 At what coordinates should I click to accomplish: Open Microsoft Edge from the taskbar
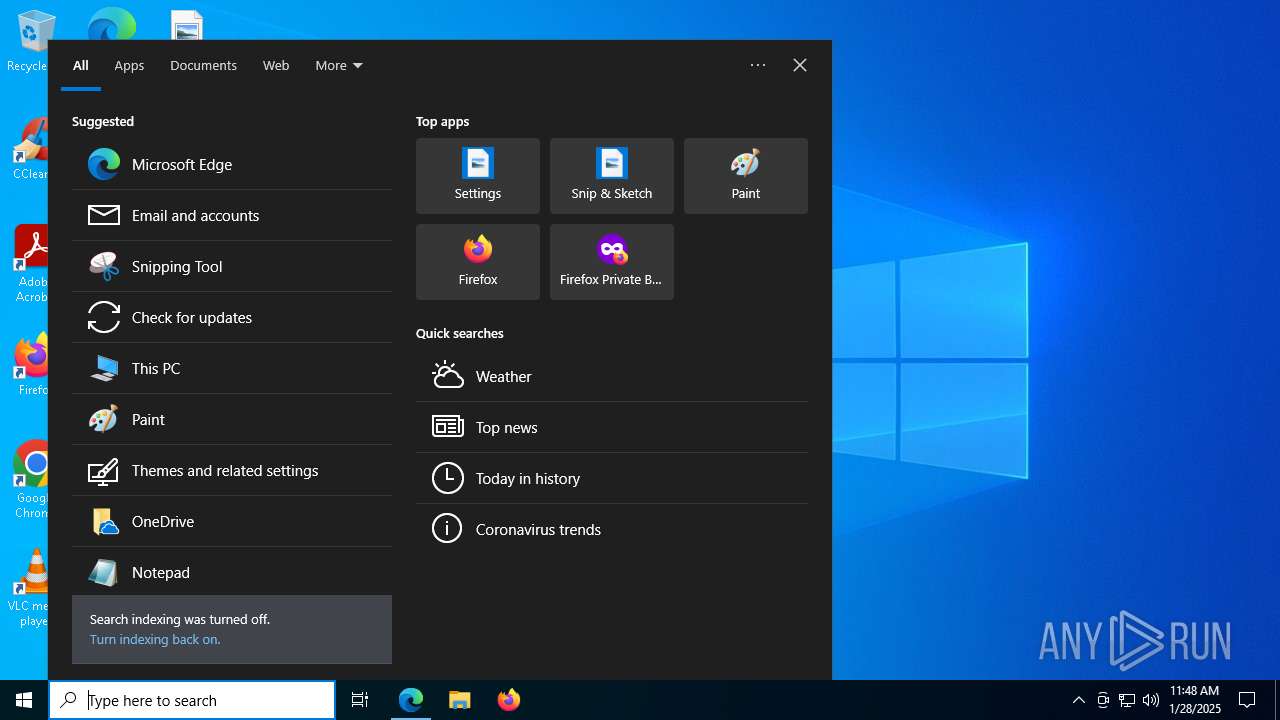click(411, 700)
